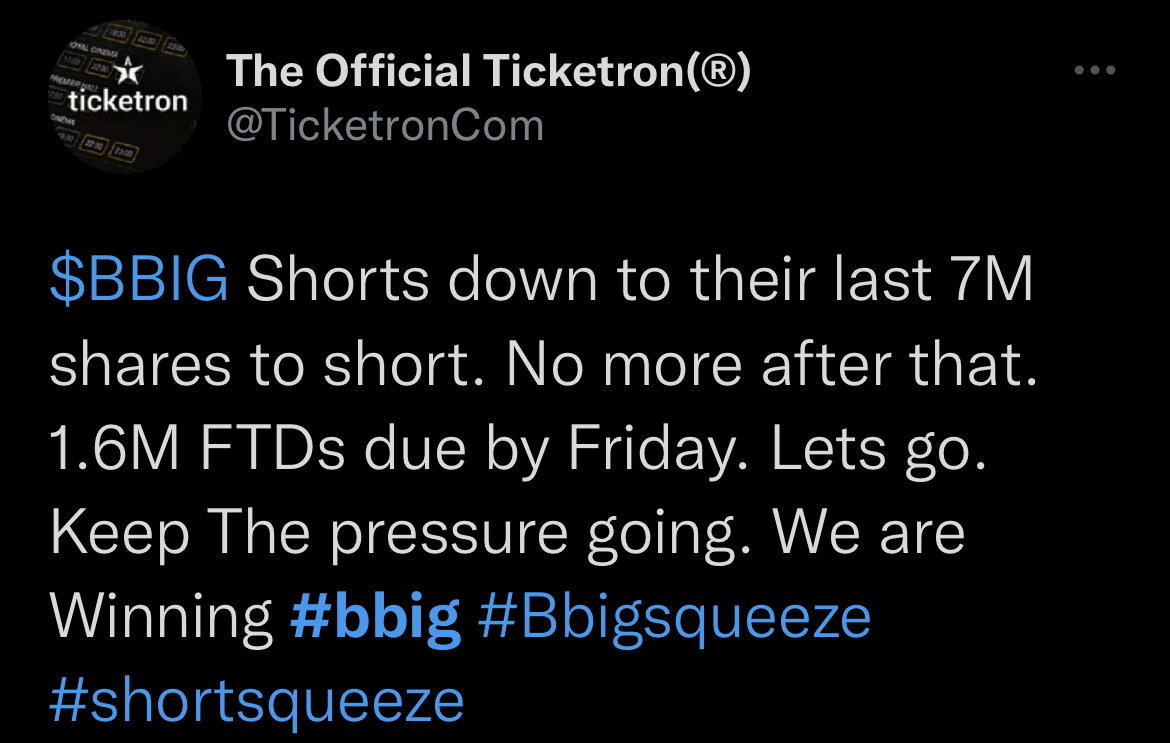Click the 'Lets go.' phrase
Viewport: 1170px width, 743px height.
coord(879,450)
